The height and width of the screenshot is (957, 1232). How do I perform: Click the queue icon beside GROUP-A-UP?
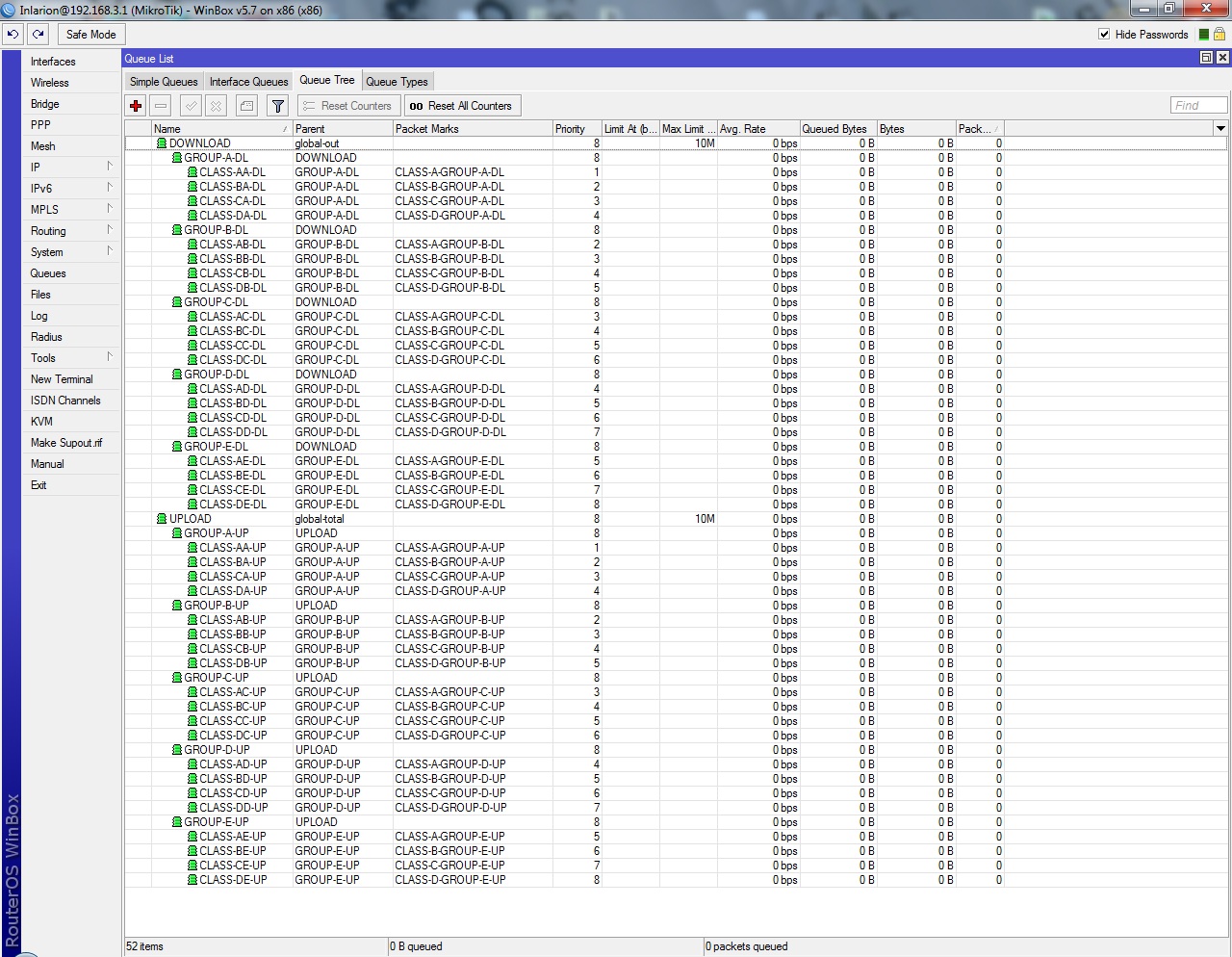(x=177, y=533)
